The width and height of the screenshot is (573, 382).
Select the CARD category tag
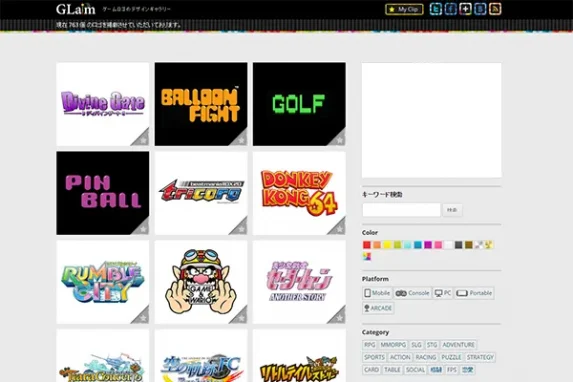pyautogui.click(x=372, y=370)
